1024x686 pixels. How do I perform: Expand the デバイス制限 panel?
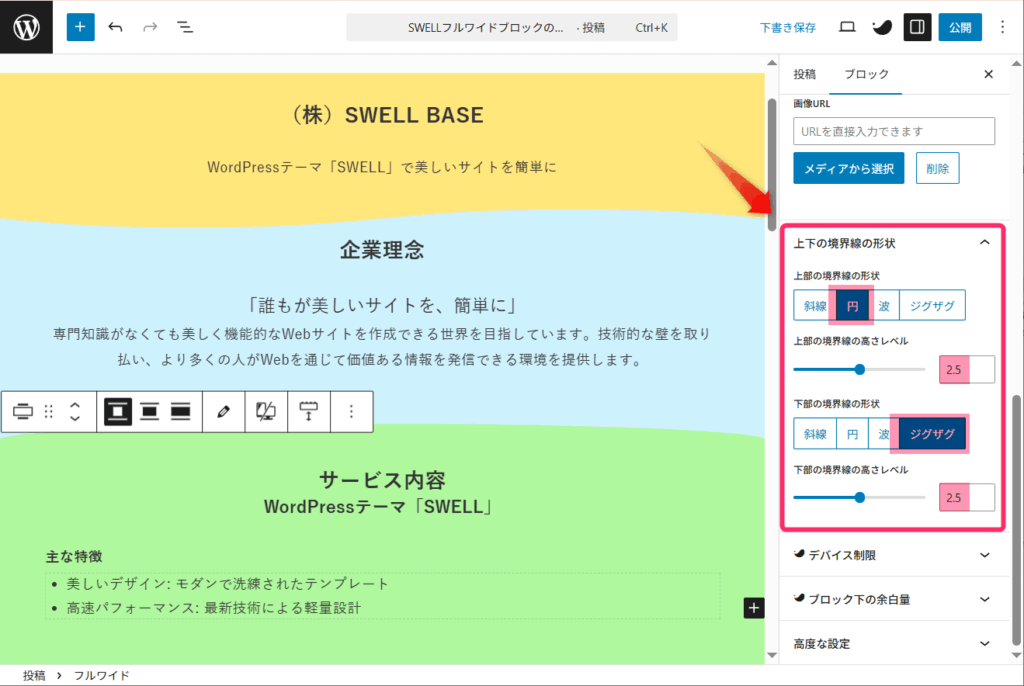[895, 555]
